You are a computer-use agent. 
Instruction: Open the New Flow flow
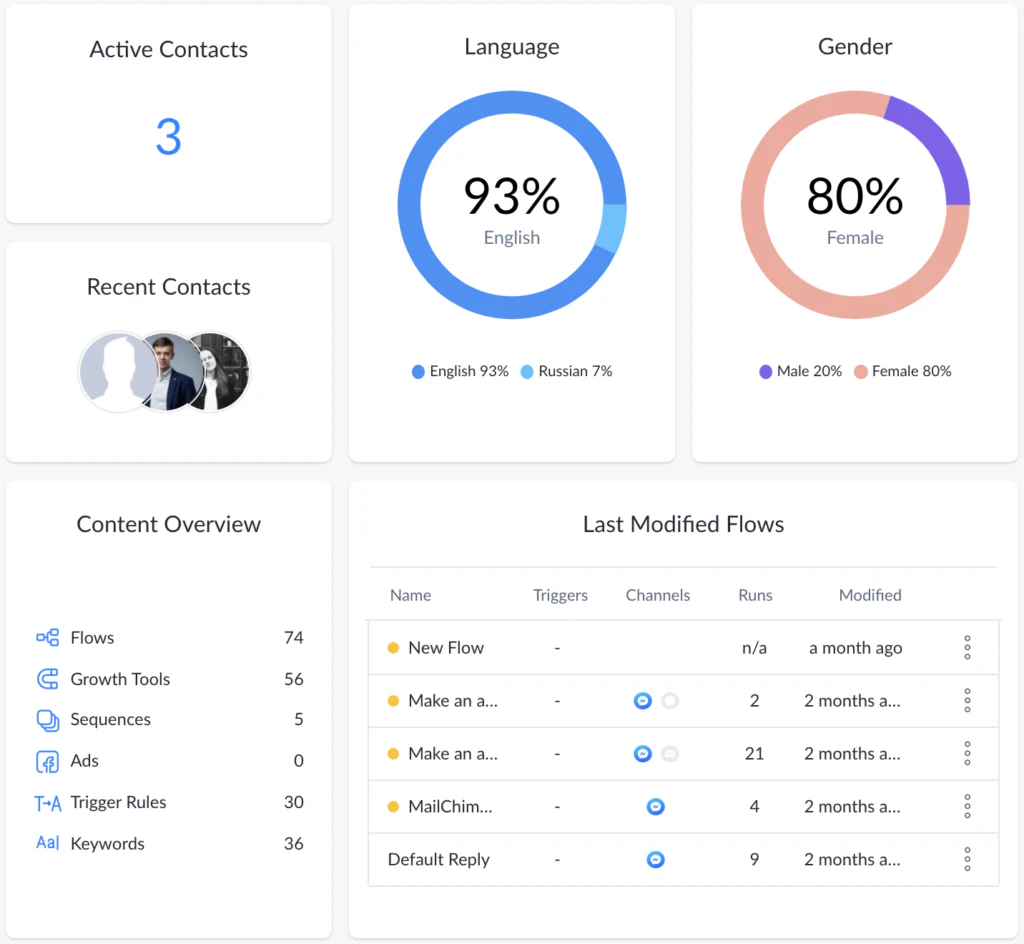[x=445, y=648]
